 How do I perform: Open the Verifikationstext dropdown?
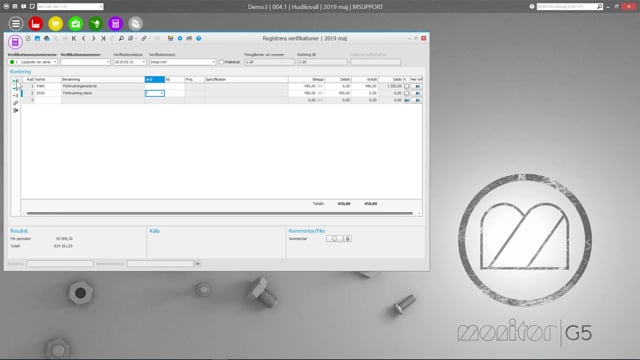click(213, 62)
